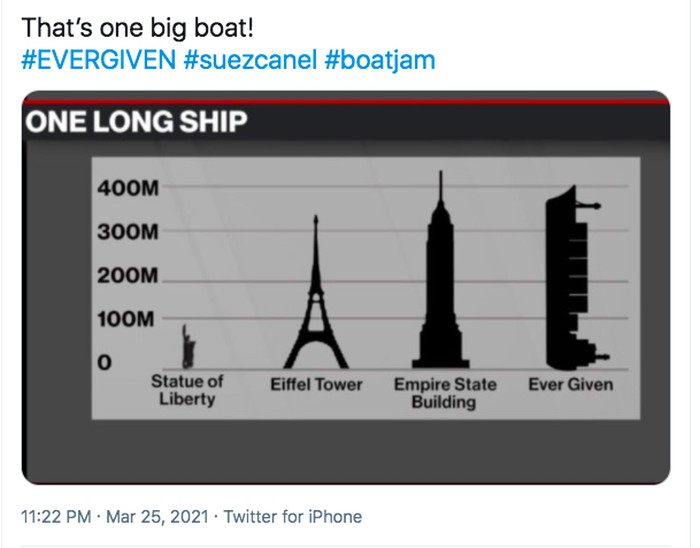Click the Twitter for iPhone source link

pos(293,517)
